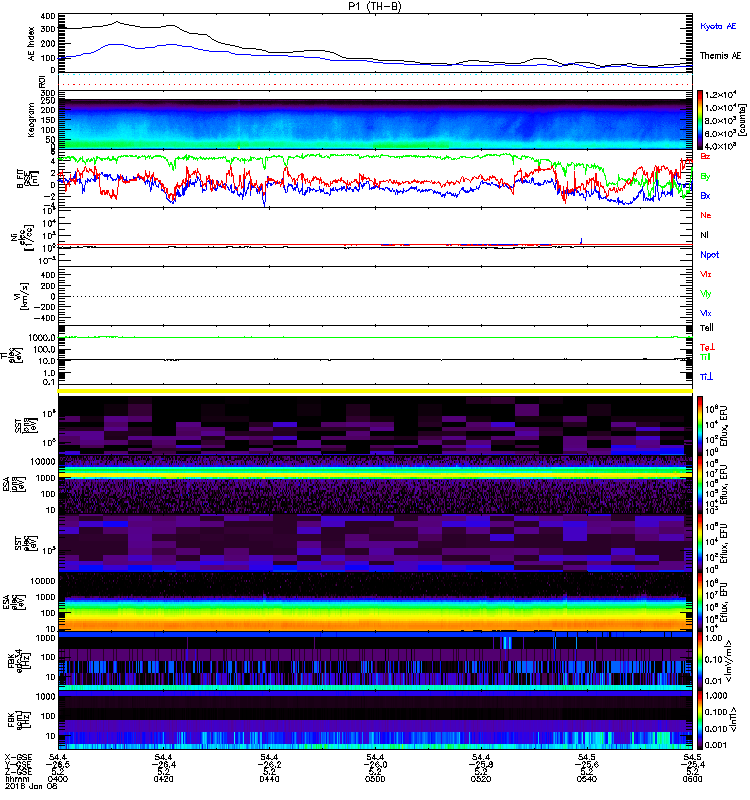Click the 0400 time tick label
Viewport: 750px width, 800px height.
57,779
